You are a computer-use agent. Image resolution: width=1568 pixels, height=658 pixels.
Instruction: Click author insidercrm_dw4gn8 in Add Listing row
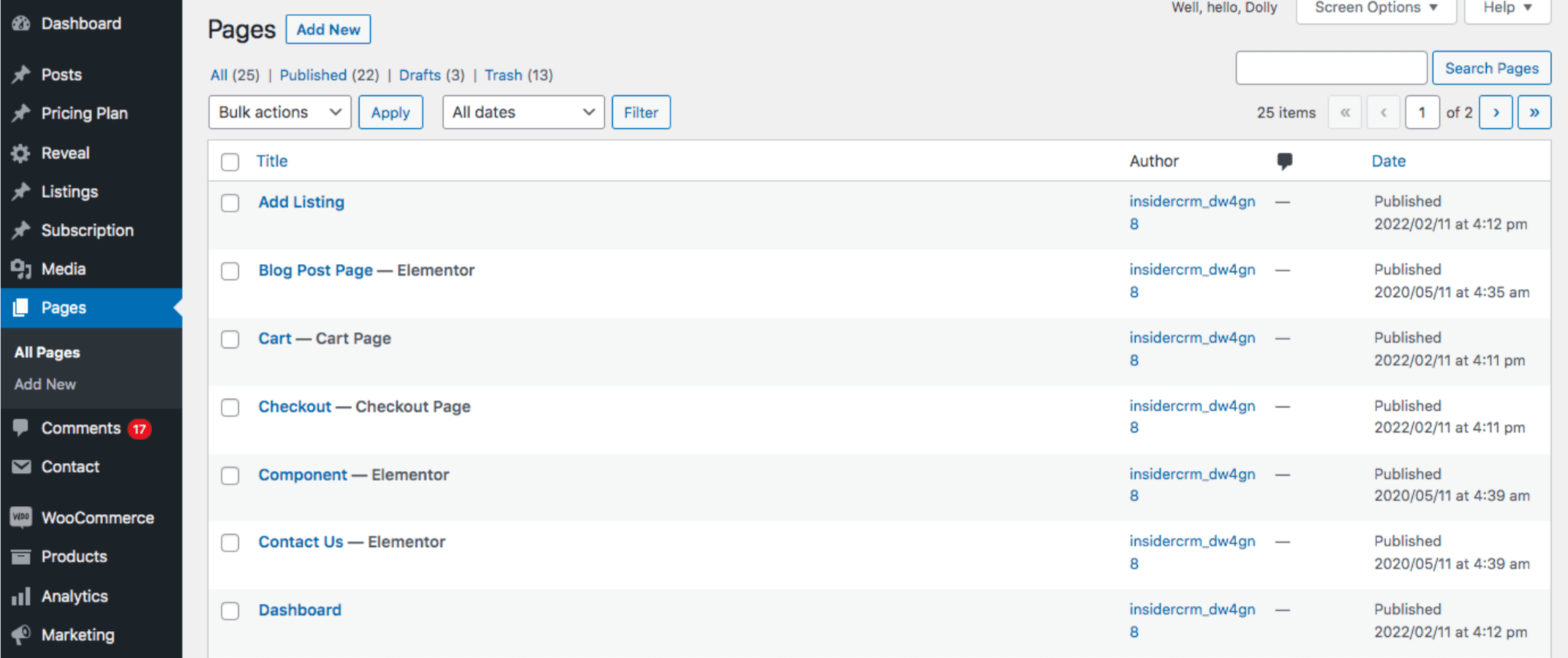[x=1192, y=212]
